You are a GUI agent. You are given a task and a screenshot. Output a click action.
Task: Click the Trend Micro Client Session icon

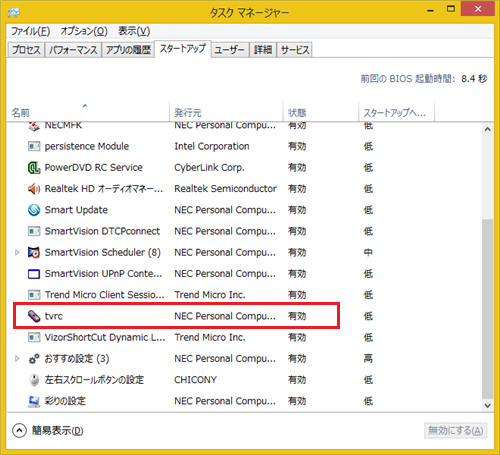[34, 295]
